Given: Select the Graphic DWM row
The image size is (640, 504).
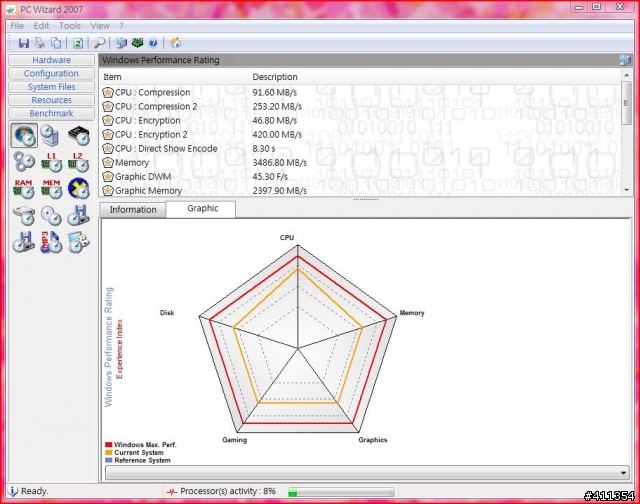Looking at the screenshot, I should coord(360,177).
